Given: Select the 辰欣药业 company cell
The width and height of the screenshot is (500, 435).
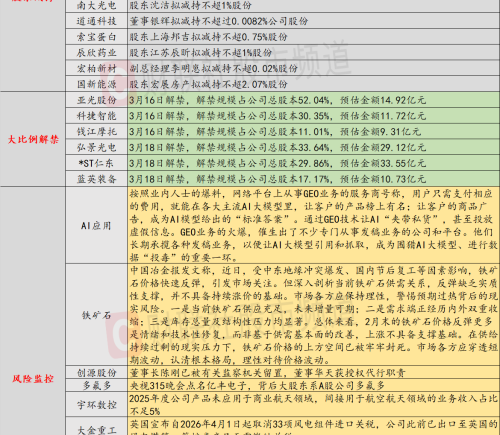Looking at the screenshot, I should coord(96,52).
